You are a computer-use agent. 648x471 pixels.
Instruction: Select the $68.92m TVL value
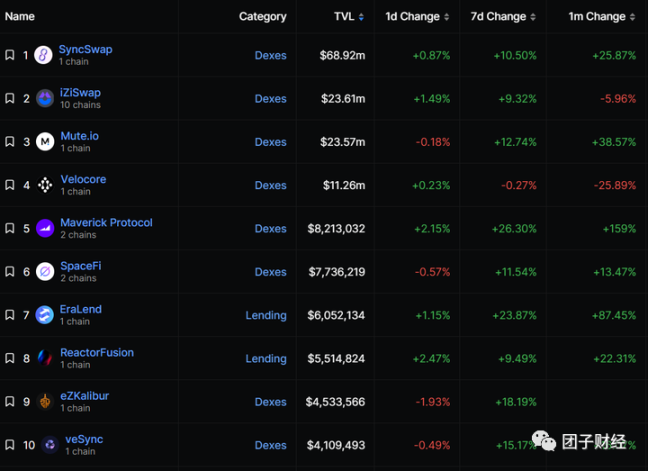click(342, 55)
